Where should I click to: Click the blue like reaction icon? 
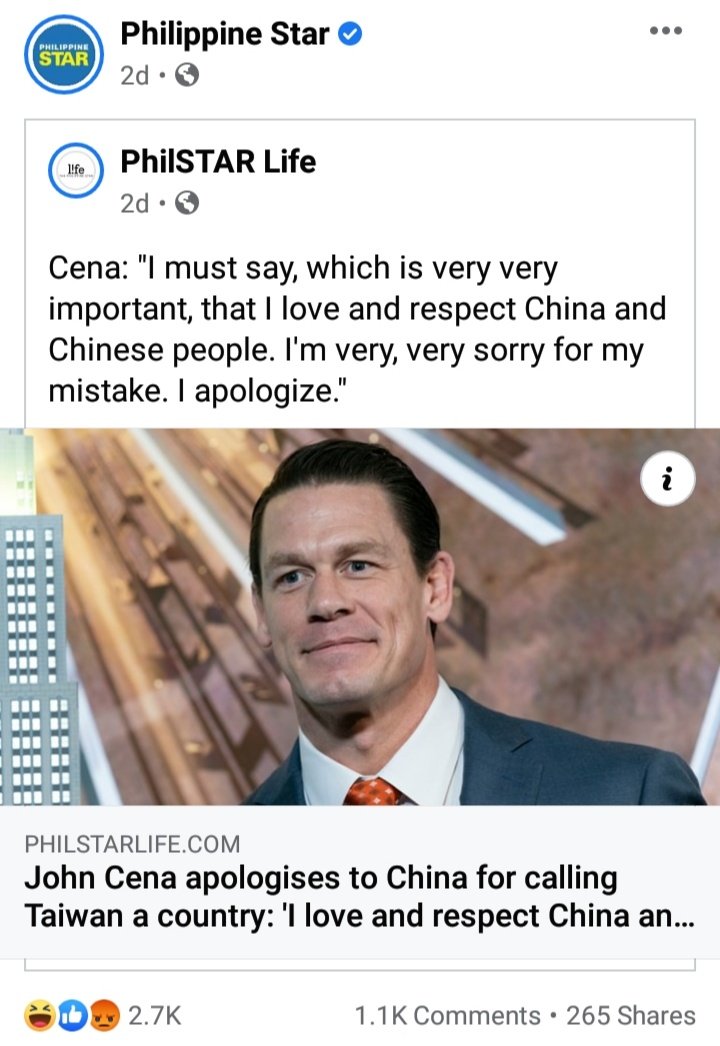71,1015
